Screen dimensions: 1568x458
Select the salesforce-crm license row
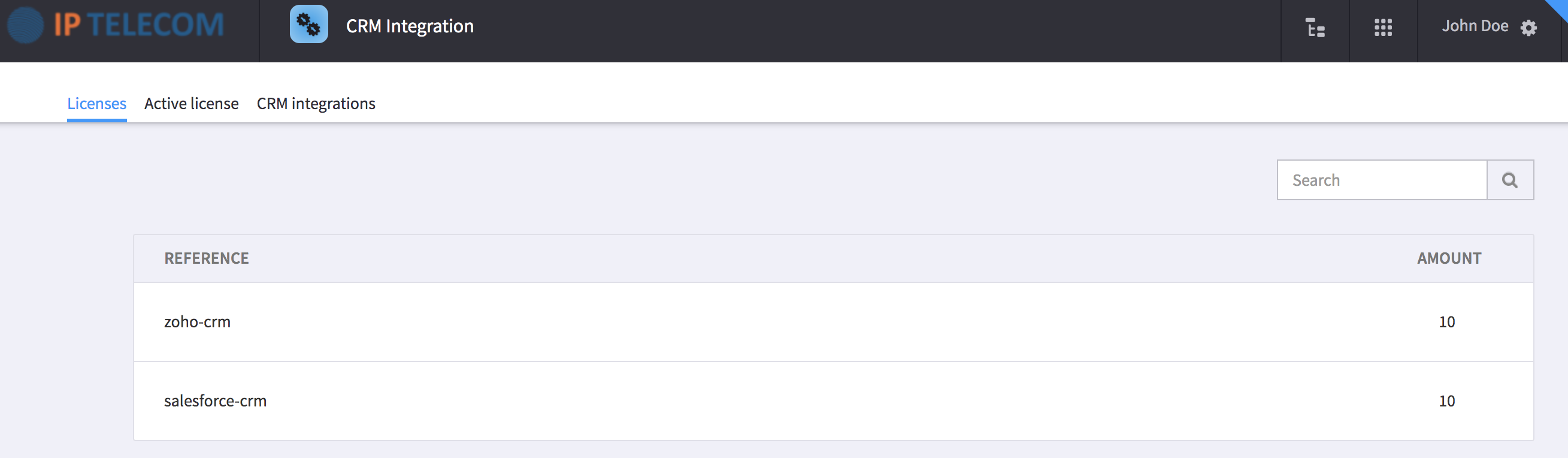[833, 400]
